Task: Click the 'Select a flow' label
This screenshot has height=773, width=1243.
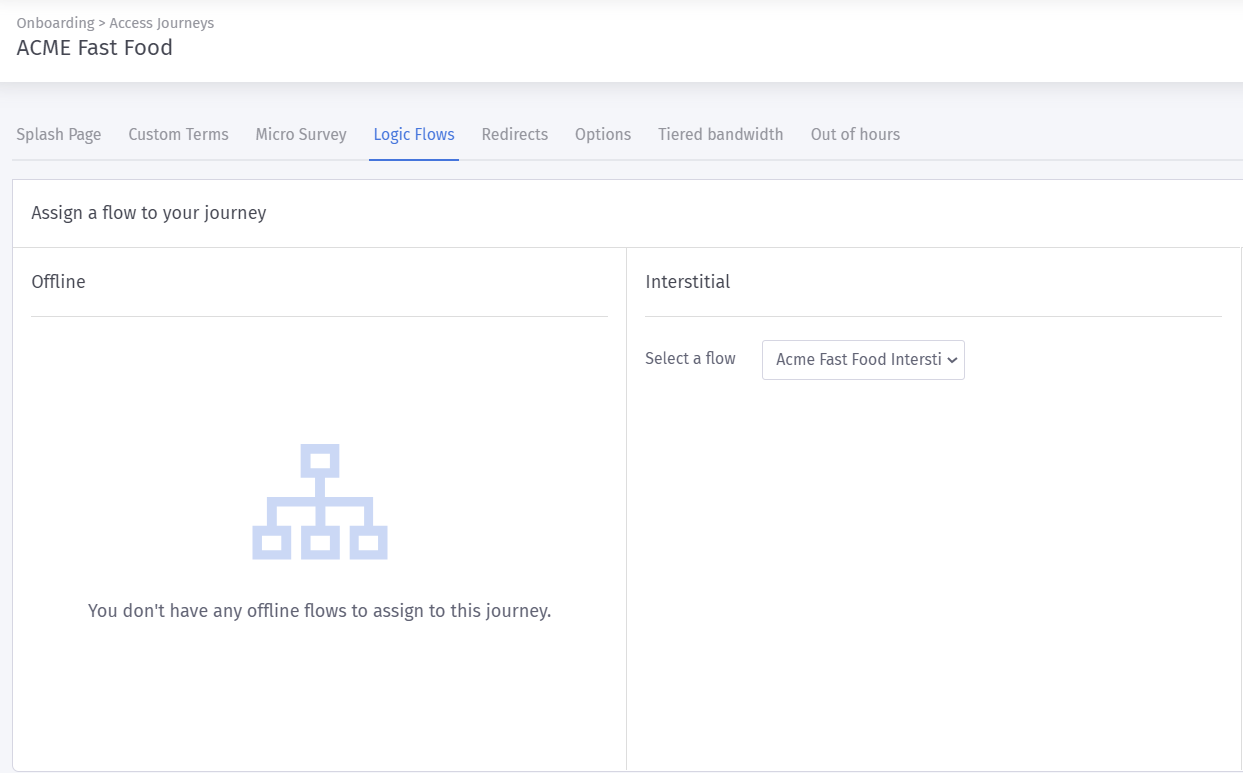Action: (x=690, y=359)
